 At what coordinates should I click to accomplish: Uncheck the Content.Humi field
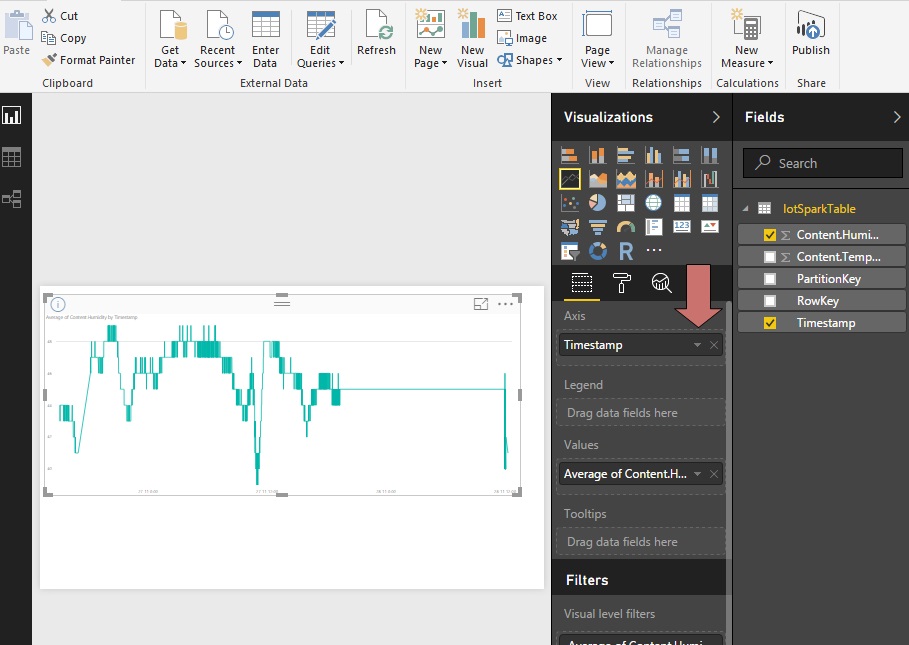click(768, 233)
